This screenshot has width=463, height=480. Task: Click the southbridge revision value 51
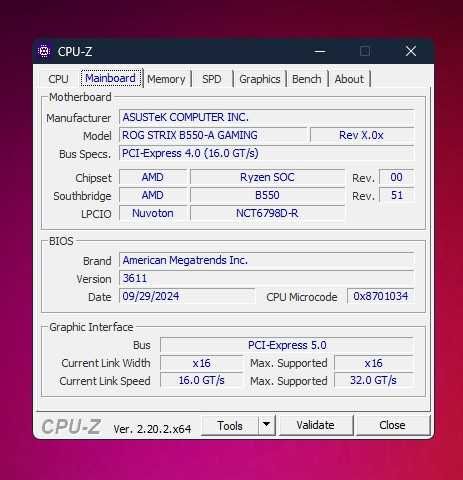[x=397, y=195]
